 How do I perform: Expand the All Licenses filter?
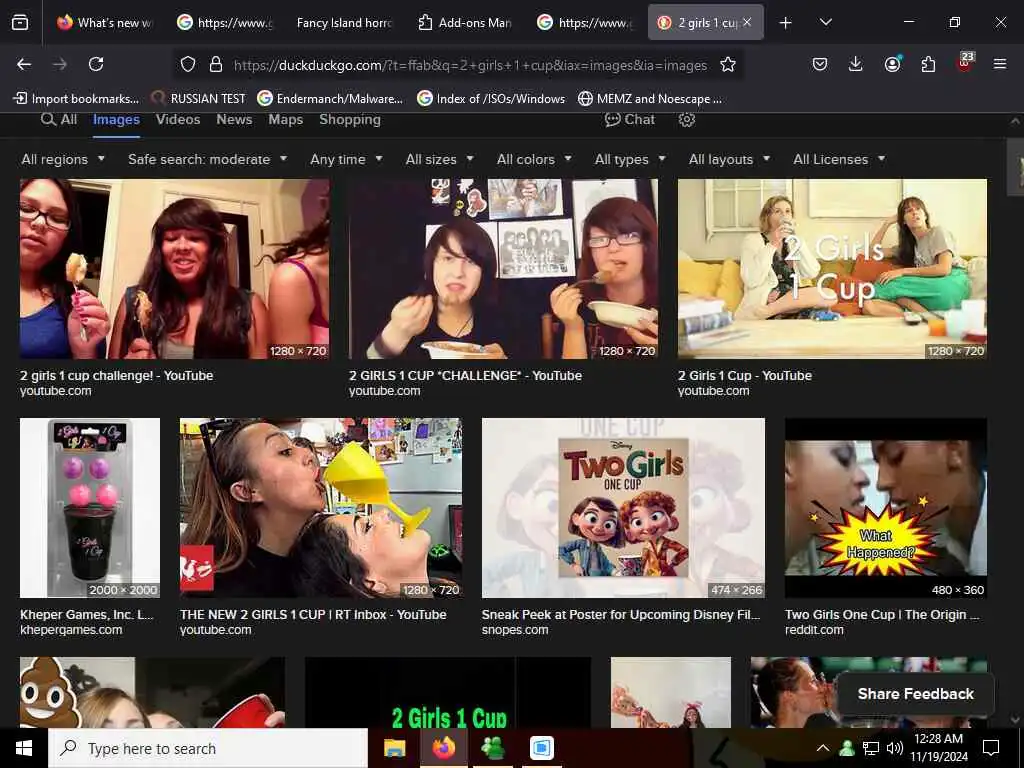(839, 159)
